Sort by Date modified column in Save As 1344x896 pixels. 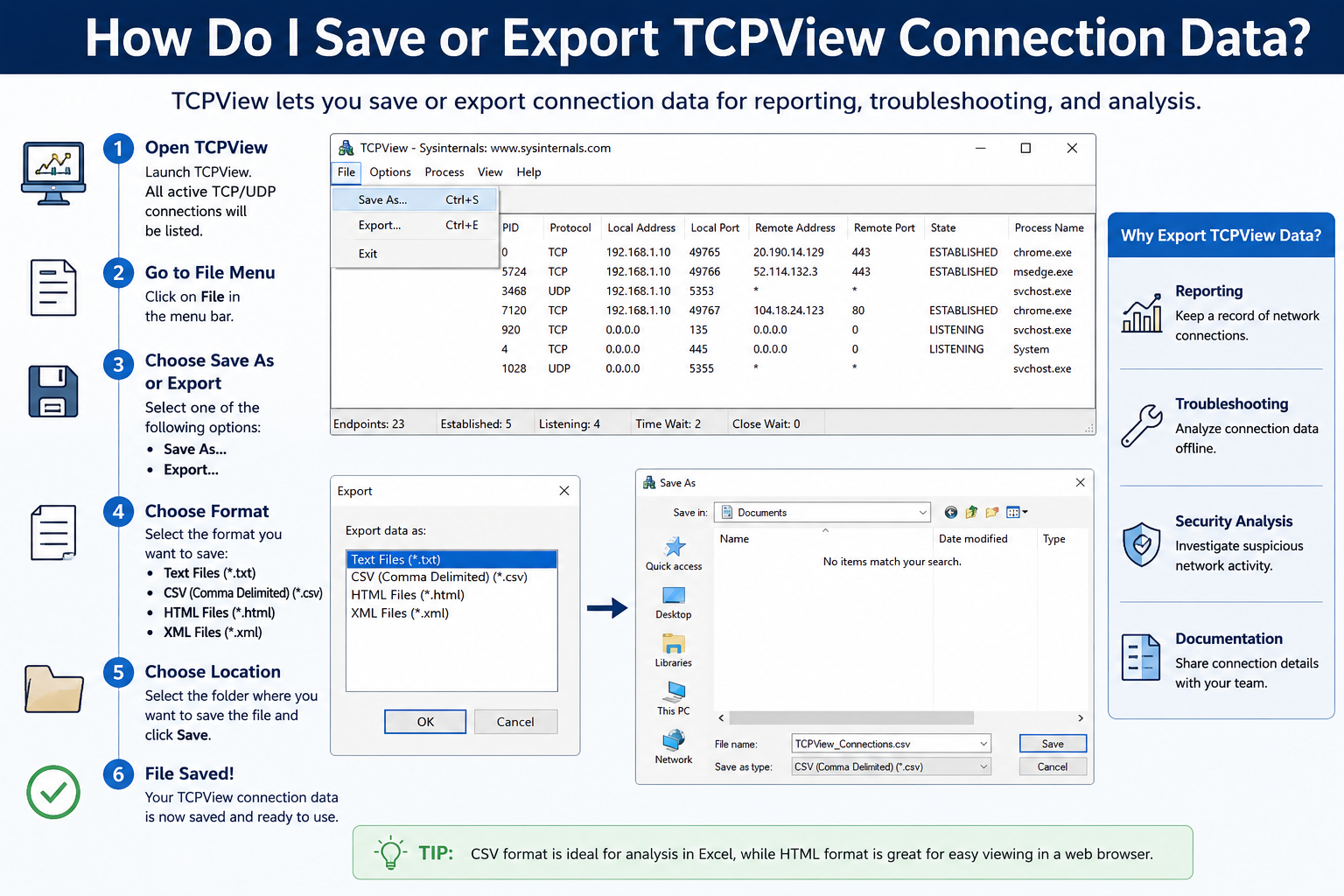tap(973, 539)
